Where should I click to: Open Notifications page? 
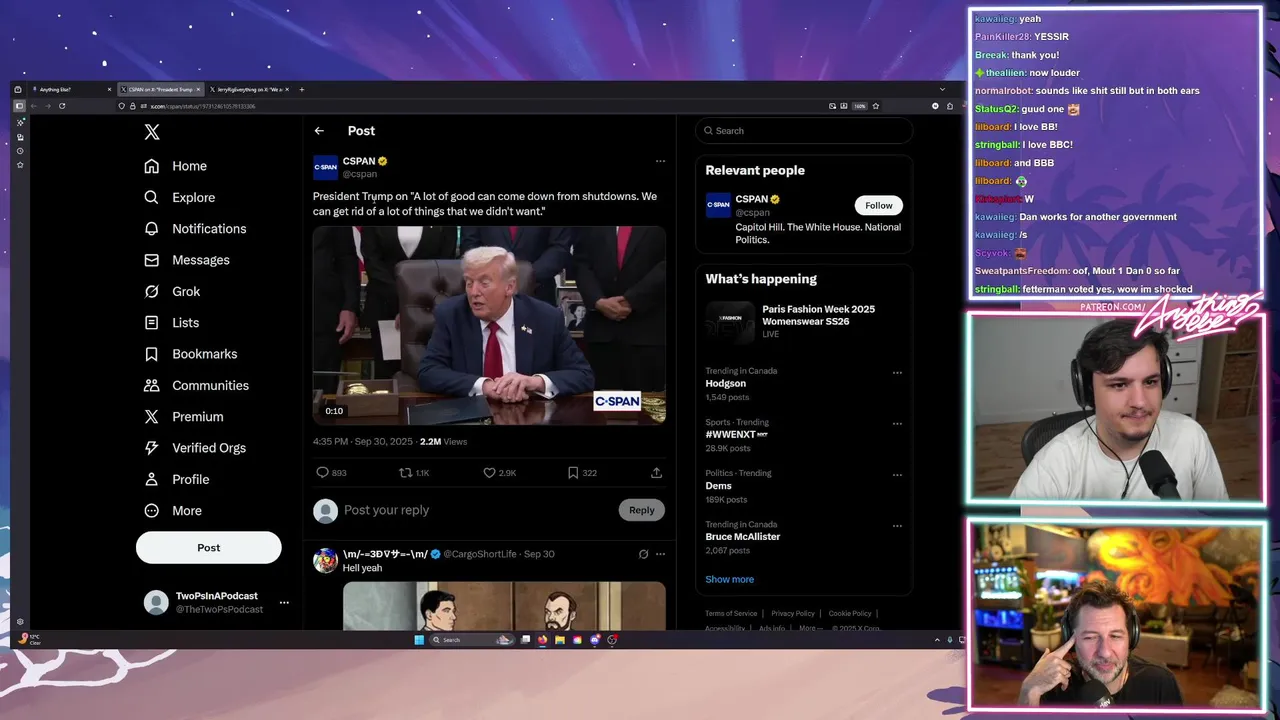[196, 228]
